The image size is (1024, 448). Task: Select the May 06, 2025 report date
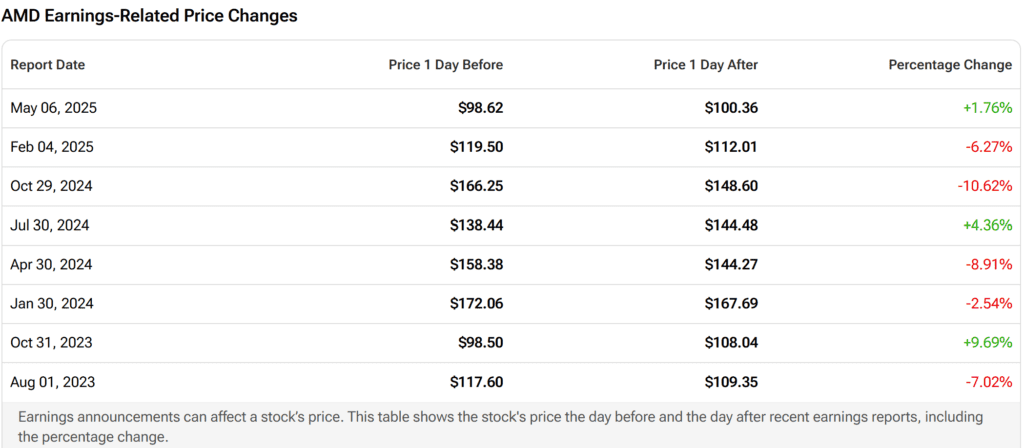[54, 108]
